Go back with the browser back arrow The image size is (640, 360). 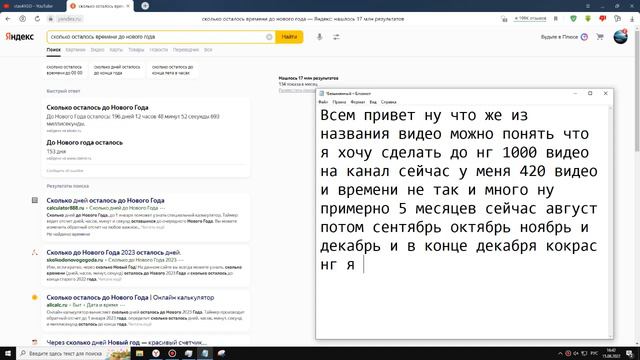(8, 19)
